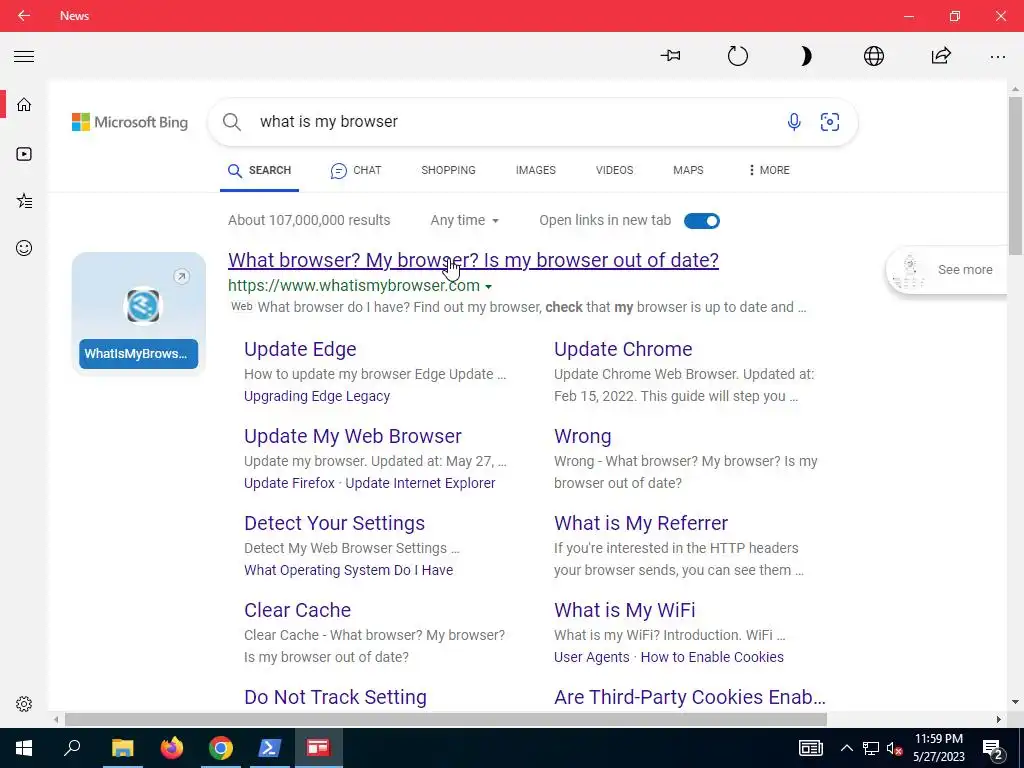Click the magnifier search icon in box
The image size is (1024, 768).
pos(232,122)
